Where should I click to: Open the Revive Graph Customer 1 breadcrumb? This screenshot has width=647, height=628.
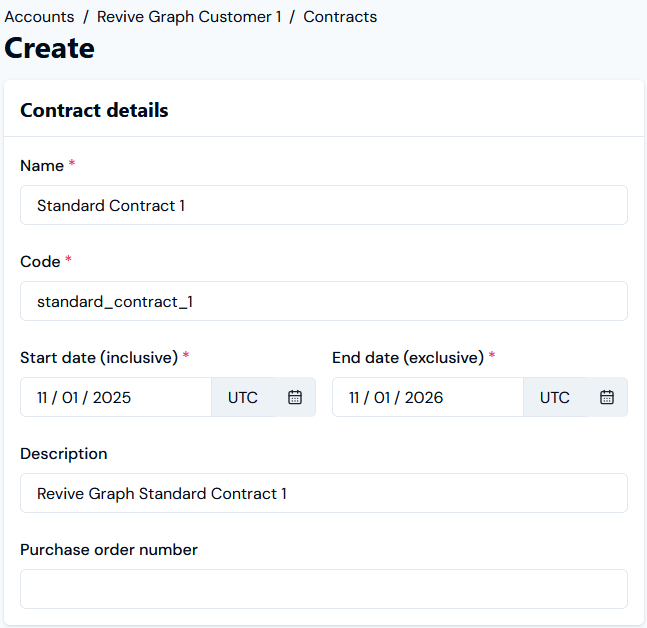pyautogui.click(x=189, y=17)
